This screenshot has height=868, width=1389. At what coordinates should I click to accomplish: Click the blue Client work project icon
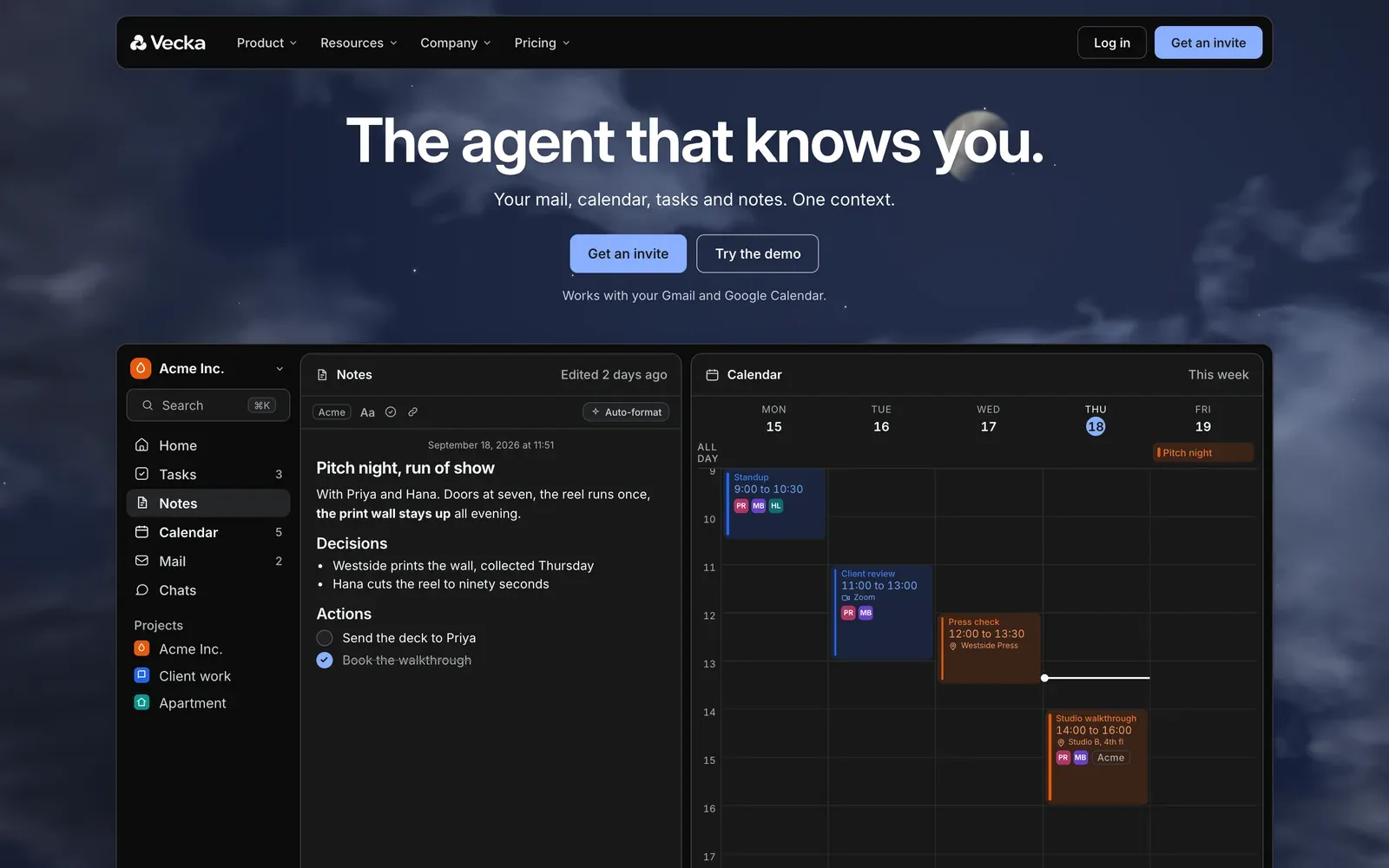tap(142, 675)
